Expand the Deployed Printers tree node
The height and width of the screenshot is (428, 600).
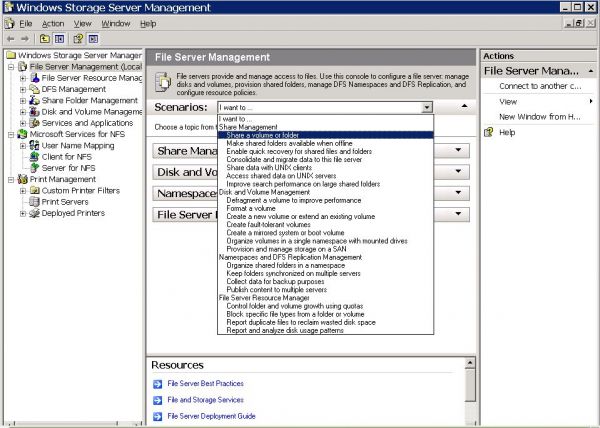coord(23,213)
